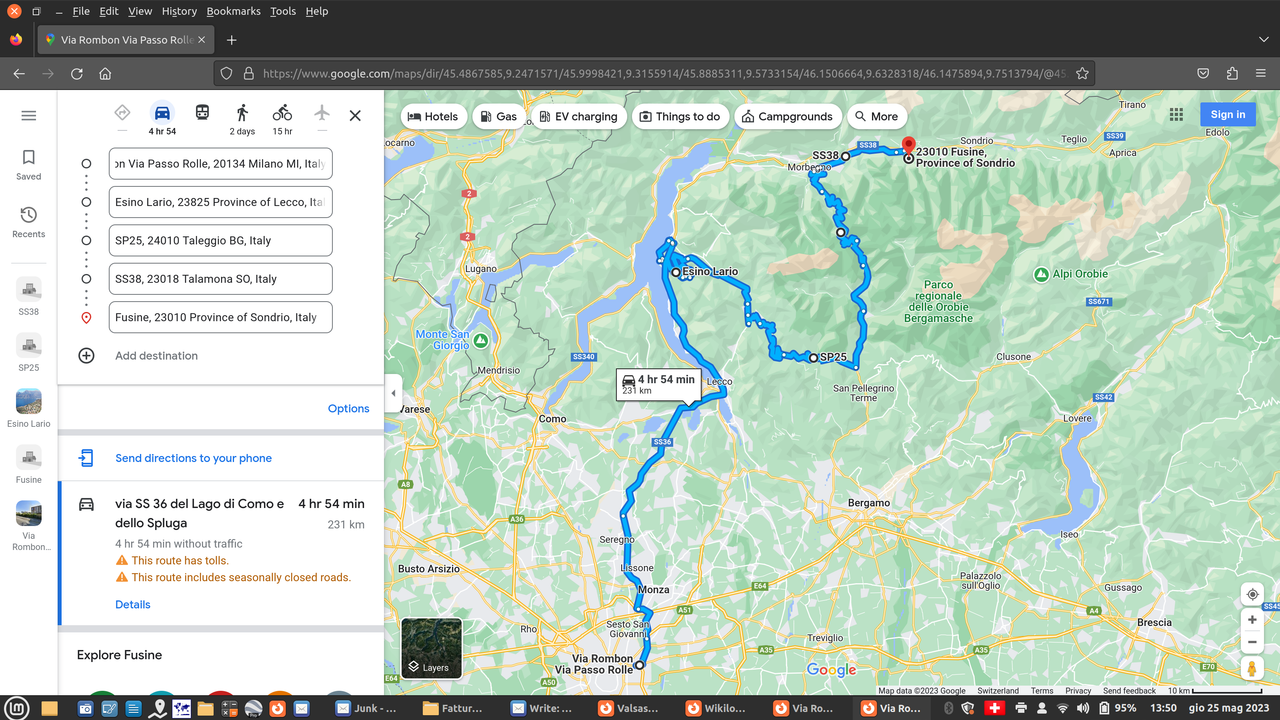Search Hotels on the map

[x=433, y=116]
